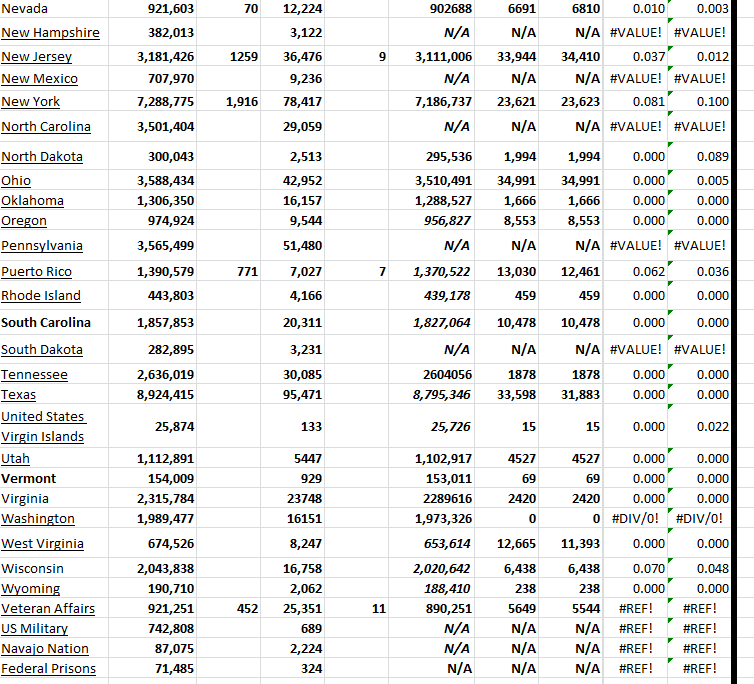Select italic cell 1,370,522
The height and width of the screenshot is (684, 754).
[432, 272]
